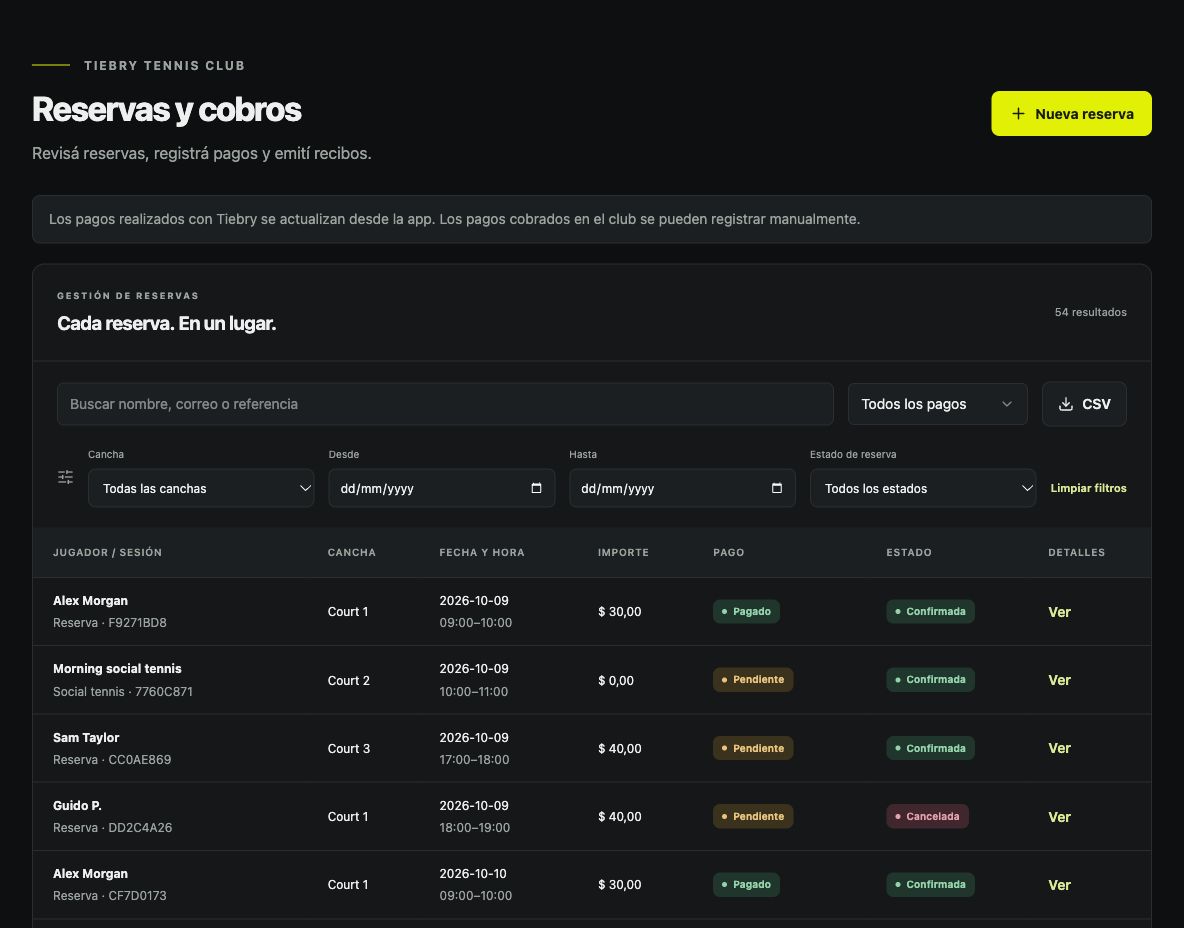Select the name Sam Taylor

coord(86,737)
